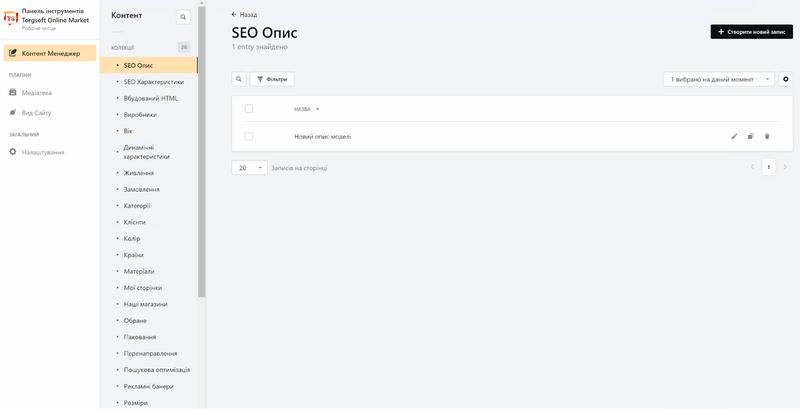Click the sidebar vertical scrollbar

coord(202,152)
